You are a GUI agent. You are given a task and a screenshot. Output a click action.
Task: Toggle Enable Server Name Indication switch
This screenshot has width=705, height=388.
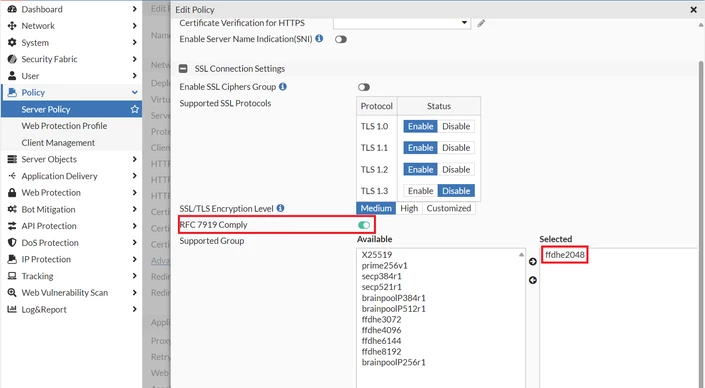point(341,39)
